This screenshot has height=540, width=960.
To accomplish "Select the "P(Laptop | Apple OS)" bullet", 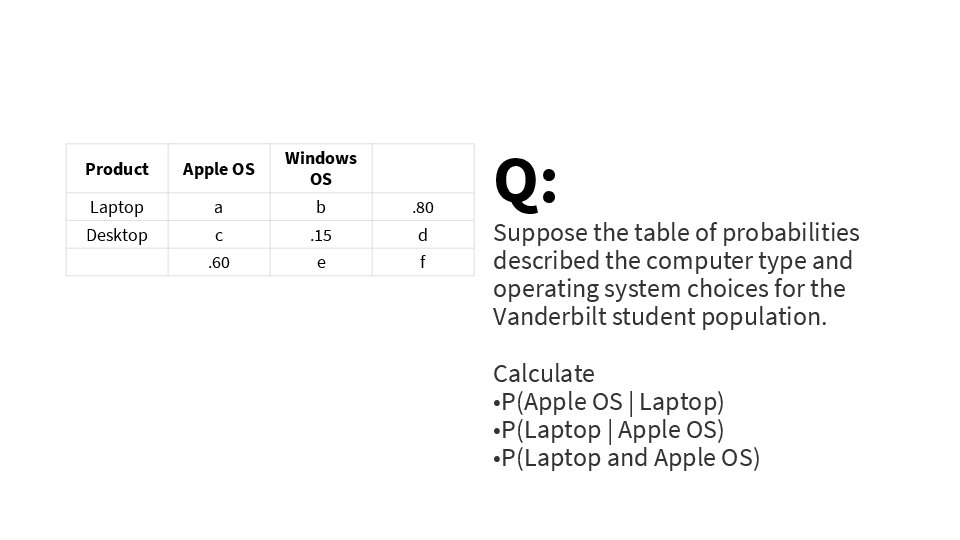I will 609,429.
